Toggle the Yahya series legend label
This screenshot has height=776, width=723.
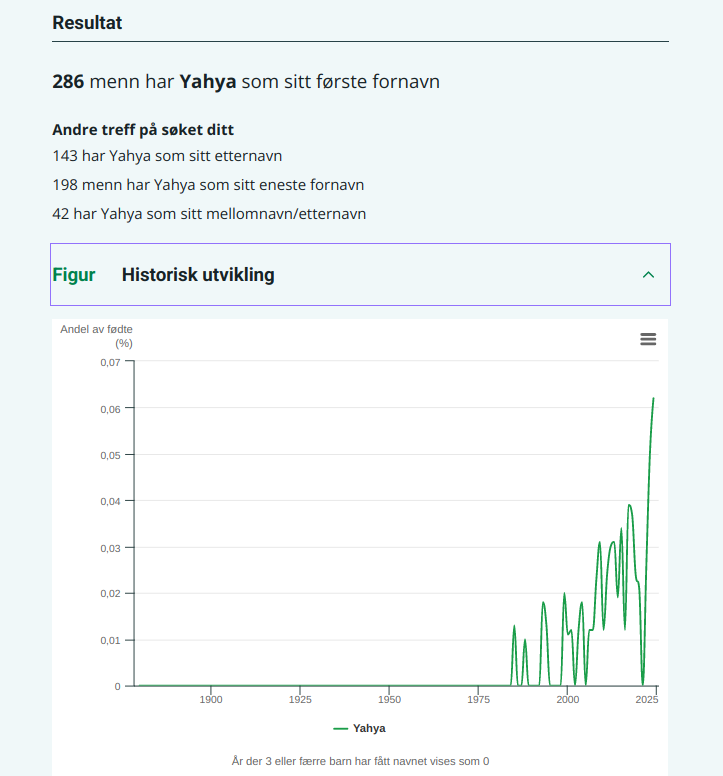pyautogui.click(x=369, y=728)
